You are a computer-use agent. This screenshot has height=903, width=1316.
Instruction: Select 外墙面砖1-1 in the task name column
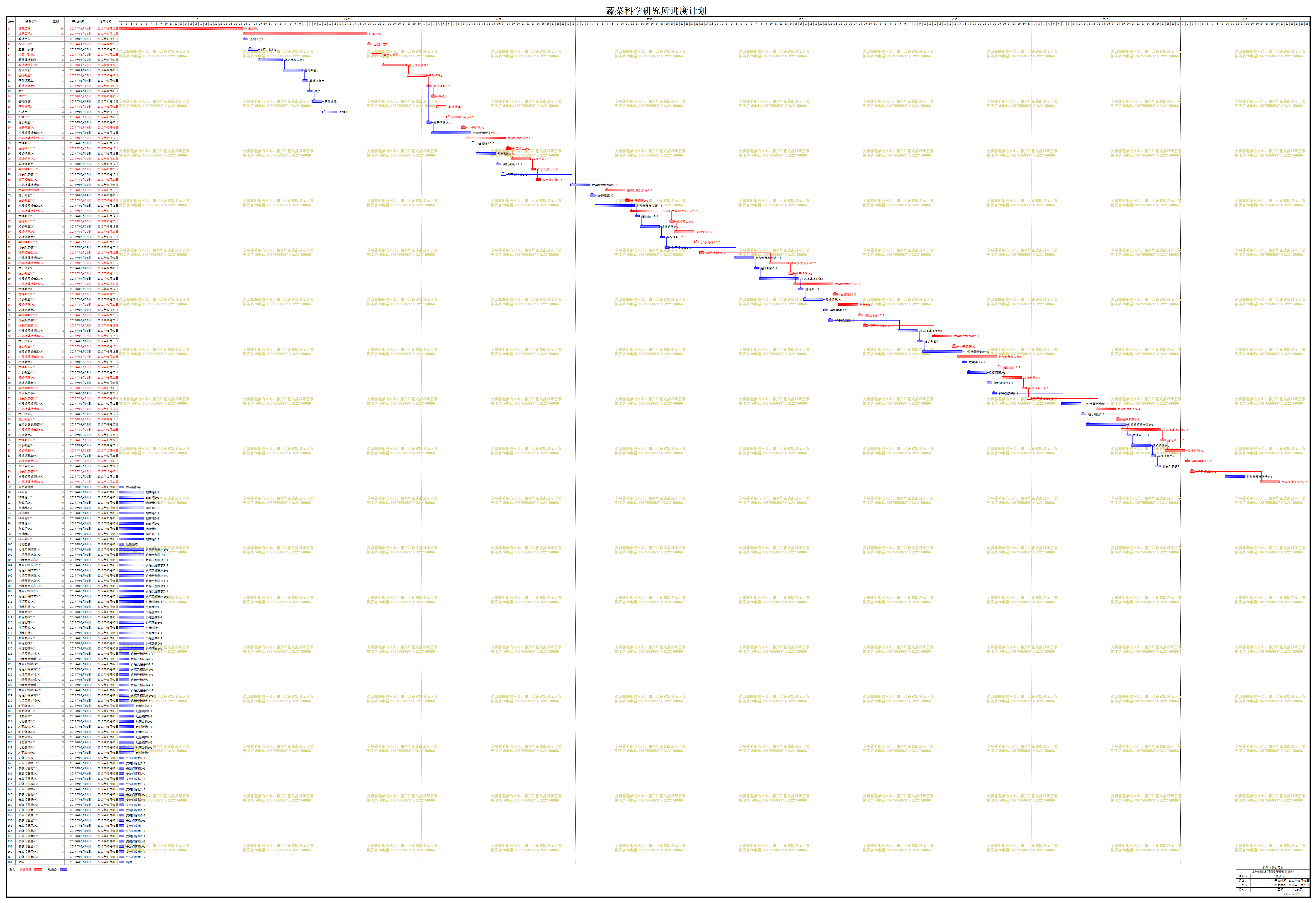(x=27, y=602)
